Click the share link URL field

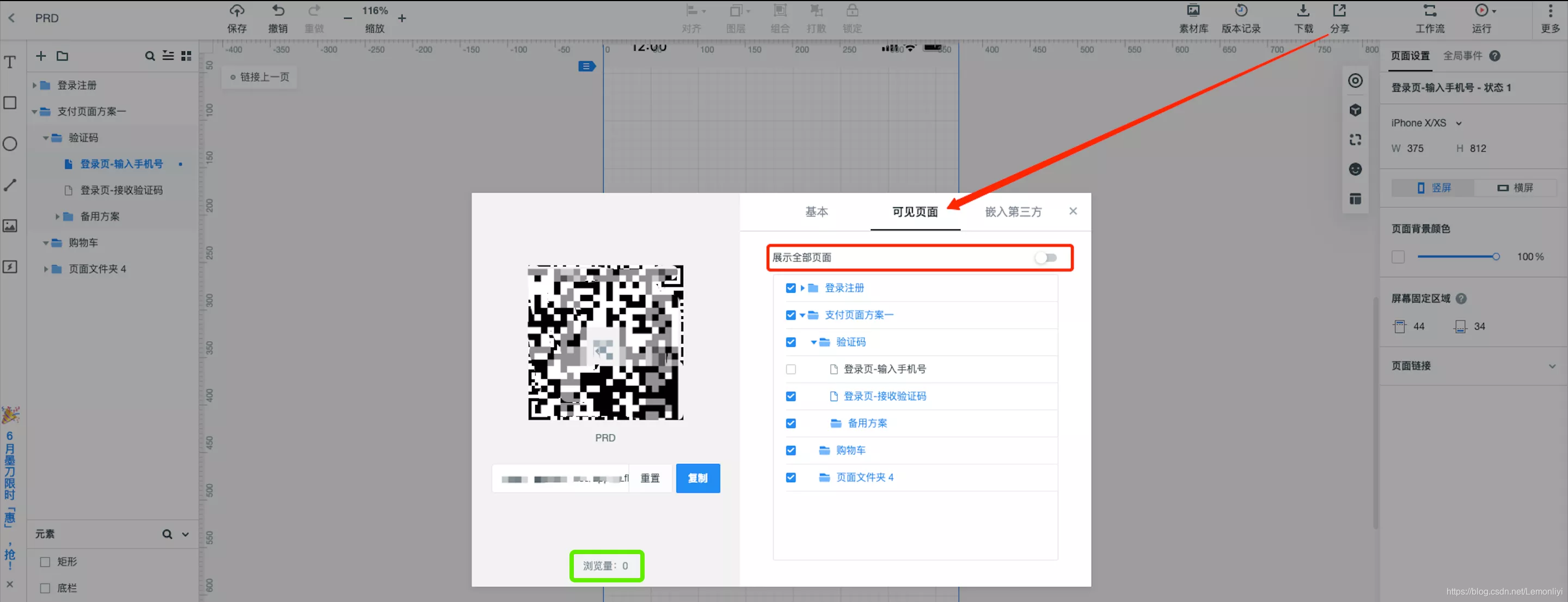click(x=561, y=478)
